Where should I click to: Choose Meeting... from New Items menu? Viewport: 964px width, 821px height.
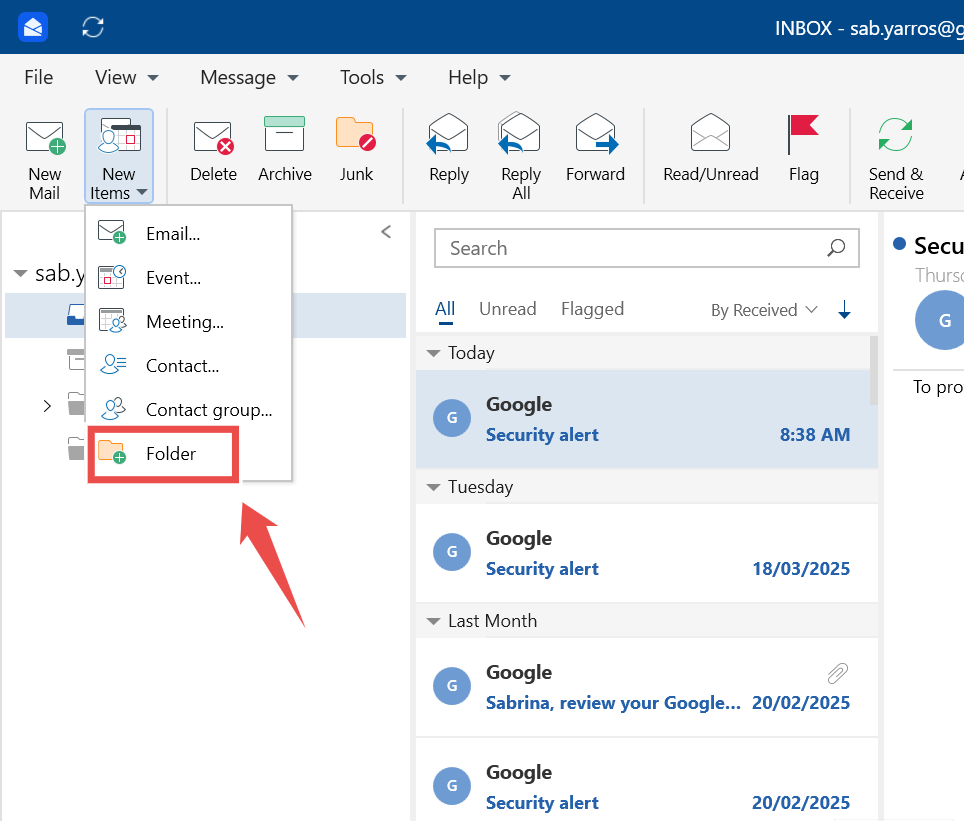click(x=188, y=322)
